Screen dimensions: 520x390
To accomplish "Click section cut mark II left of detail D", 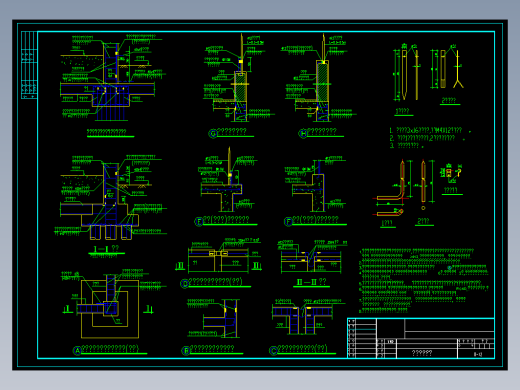I will coord(180,266).
